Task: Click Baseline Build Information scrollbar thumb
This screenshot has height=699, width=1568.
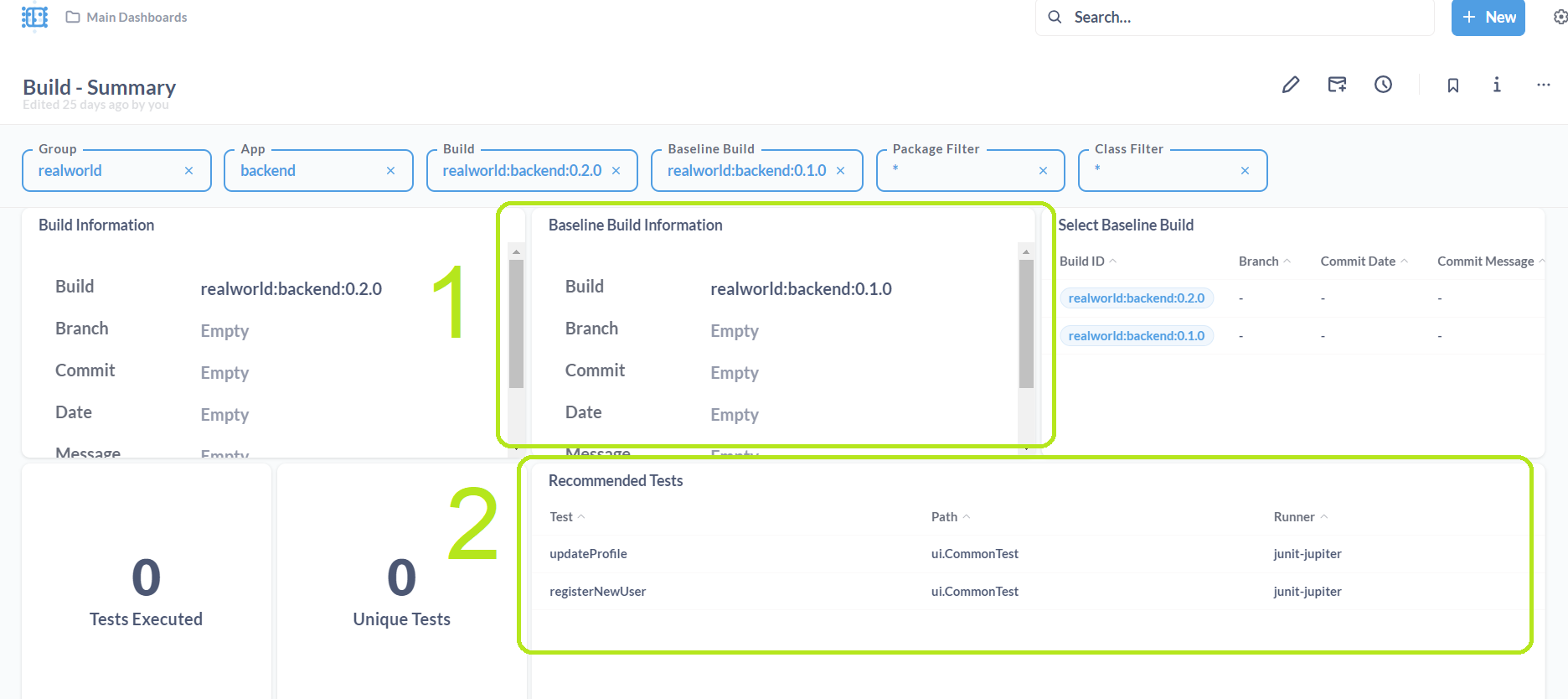Action: click(1026, 324)
